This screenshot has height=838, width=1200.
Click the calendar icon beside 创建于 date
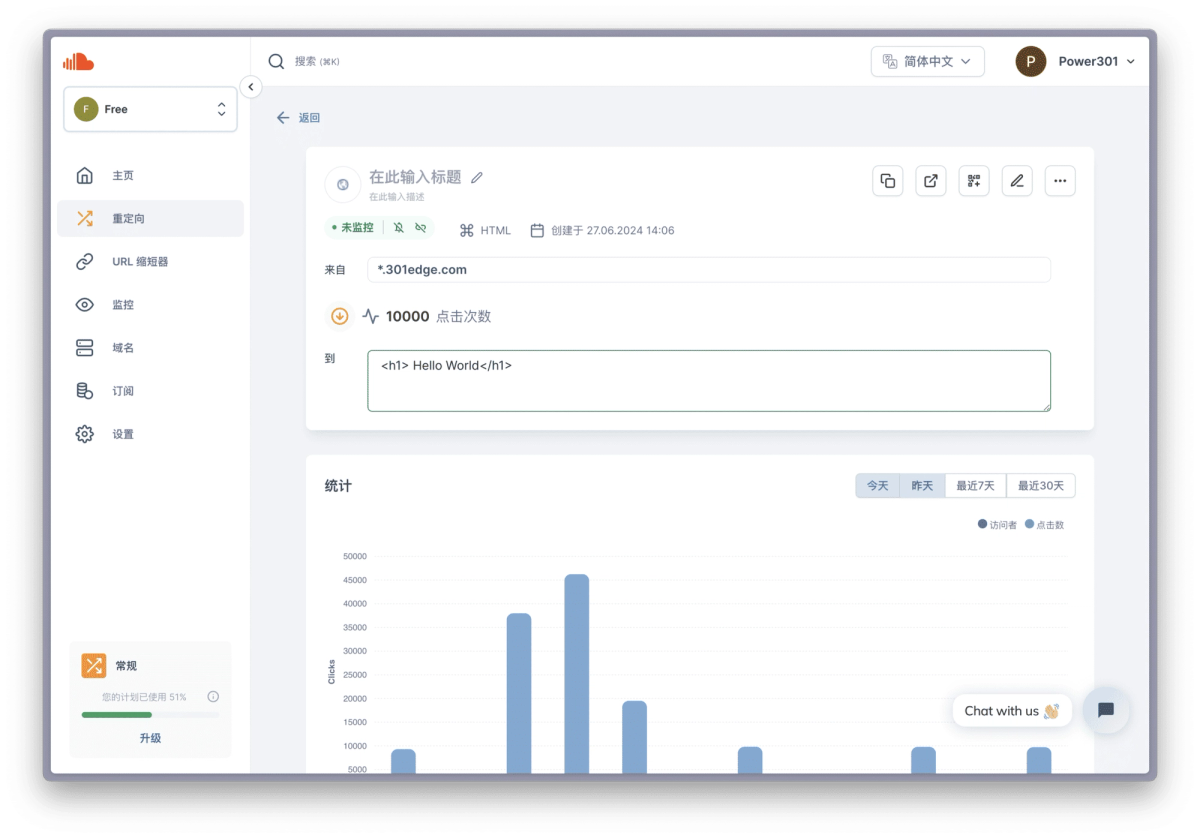tap(537, 230)
